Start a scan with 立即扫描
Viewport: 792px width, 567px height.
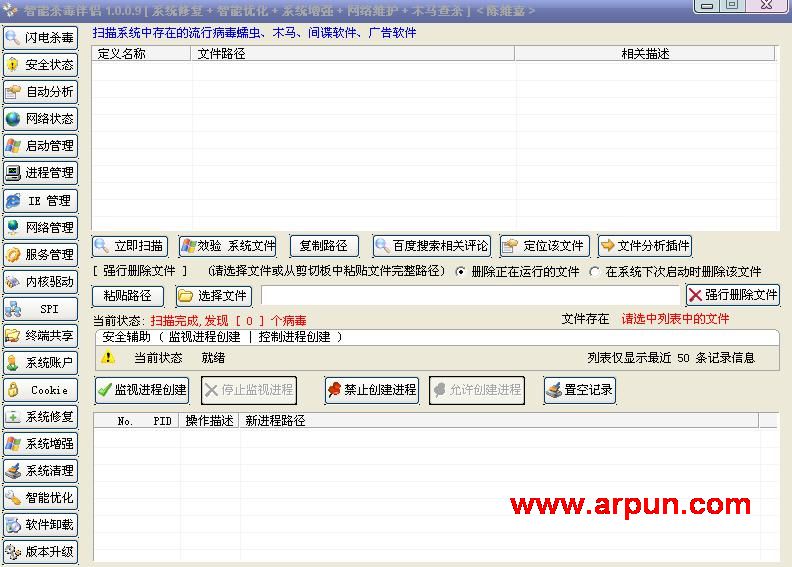point(130,246)
